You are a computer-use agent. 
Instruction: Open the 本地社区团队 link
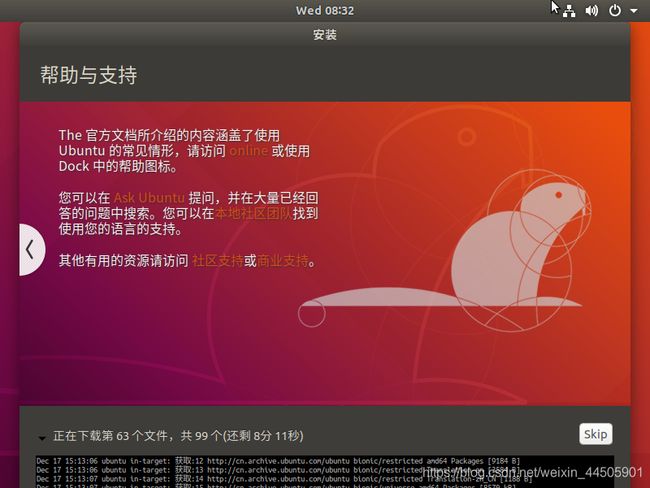253,213
